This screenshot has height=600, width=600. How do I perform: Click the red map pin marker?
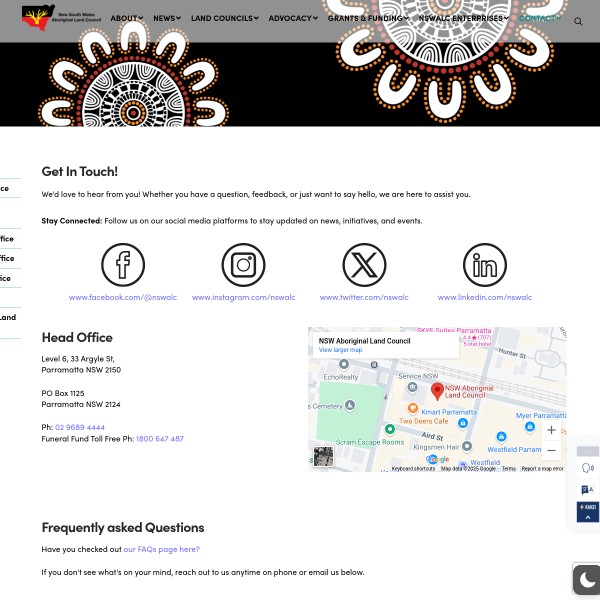[x=437, y=391]
